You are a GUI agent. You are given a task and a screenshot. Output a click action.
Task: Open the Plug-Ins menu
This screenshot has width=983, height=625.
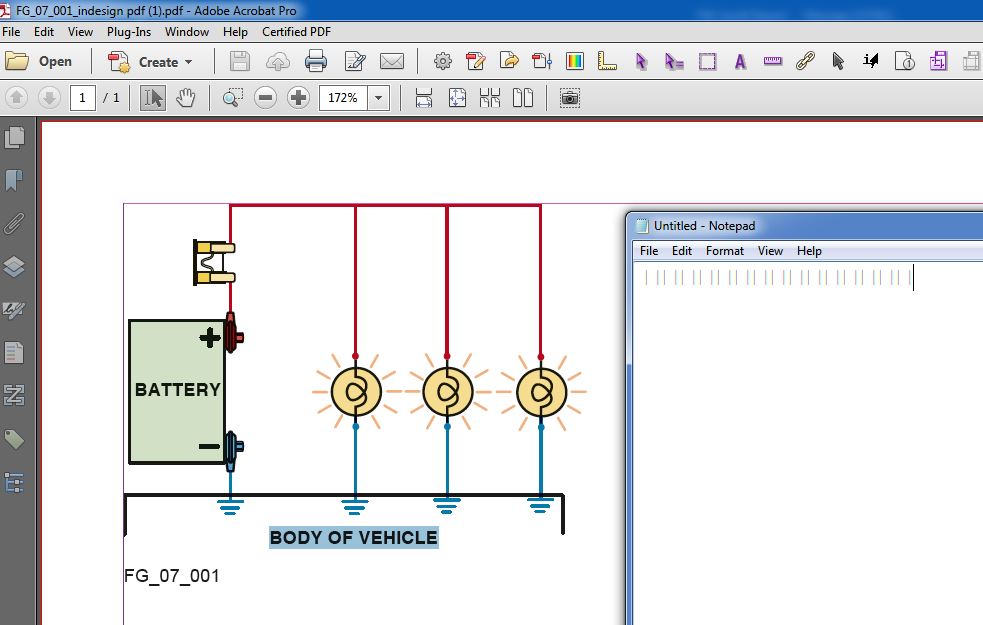pos(128,31)
